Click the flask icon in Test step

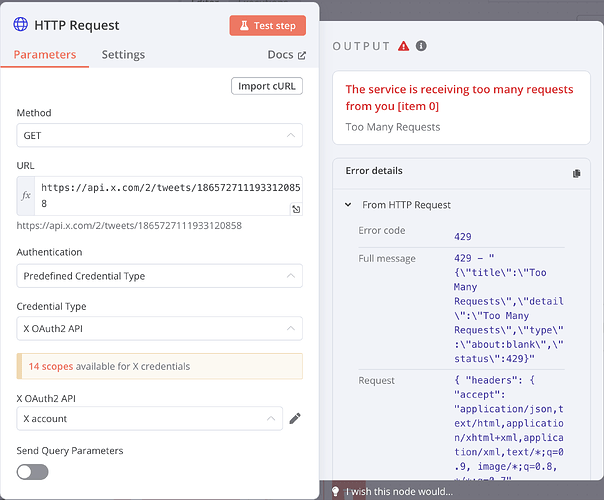point(244,26)
